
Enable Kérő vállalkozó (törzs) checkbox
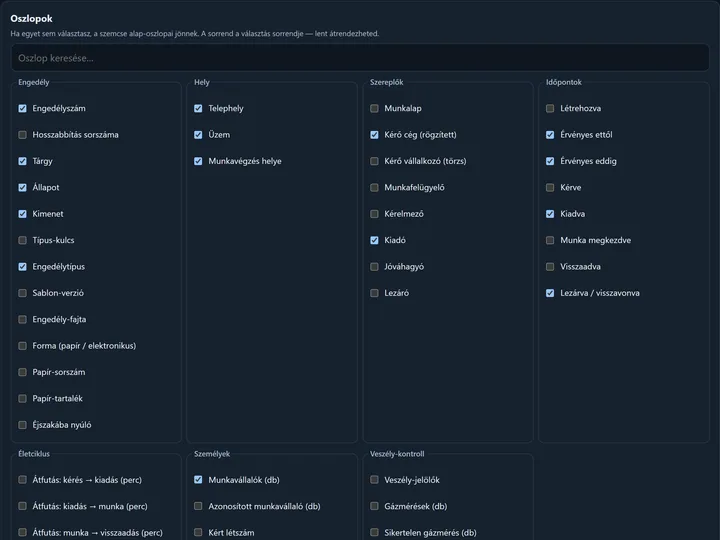(x=374, y=161)
